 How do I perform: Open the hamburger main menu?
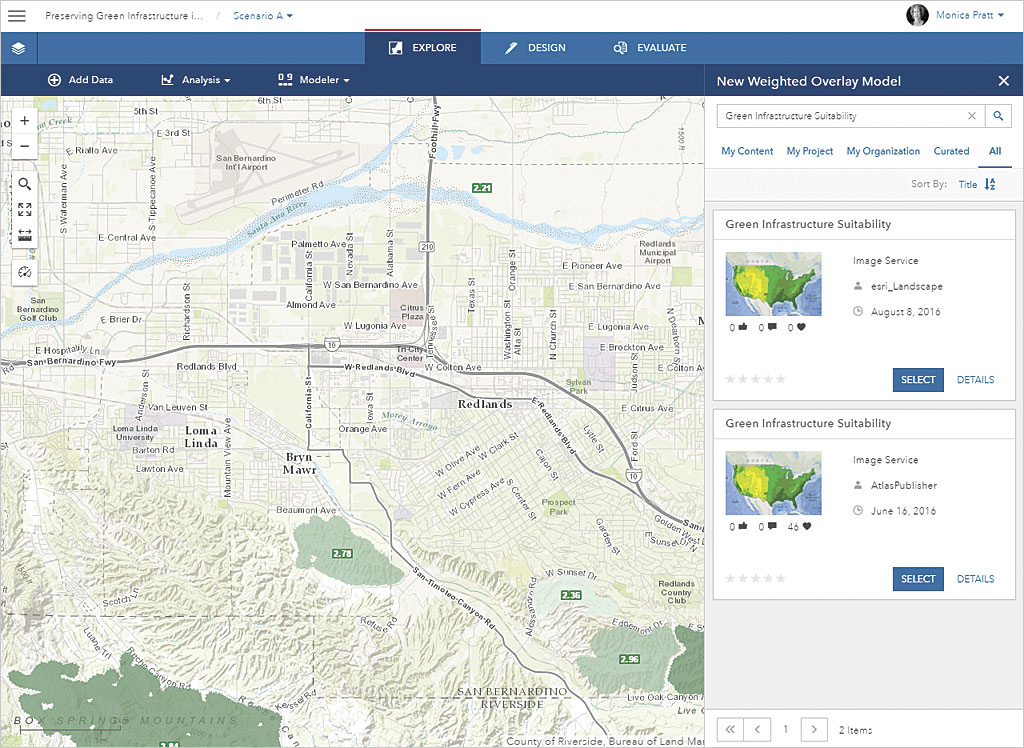tap(17, 16)
